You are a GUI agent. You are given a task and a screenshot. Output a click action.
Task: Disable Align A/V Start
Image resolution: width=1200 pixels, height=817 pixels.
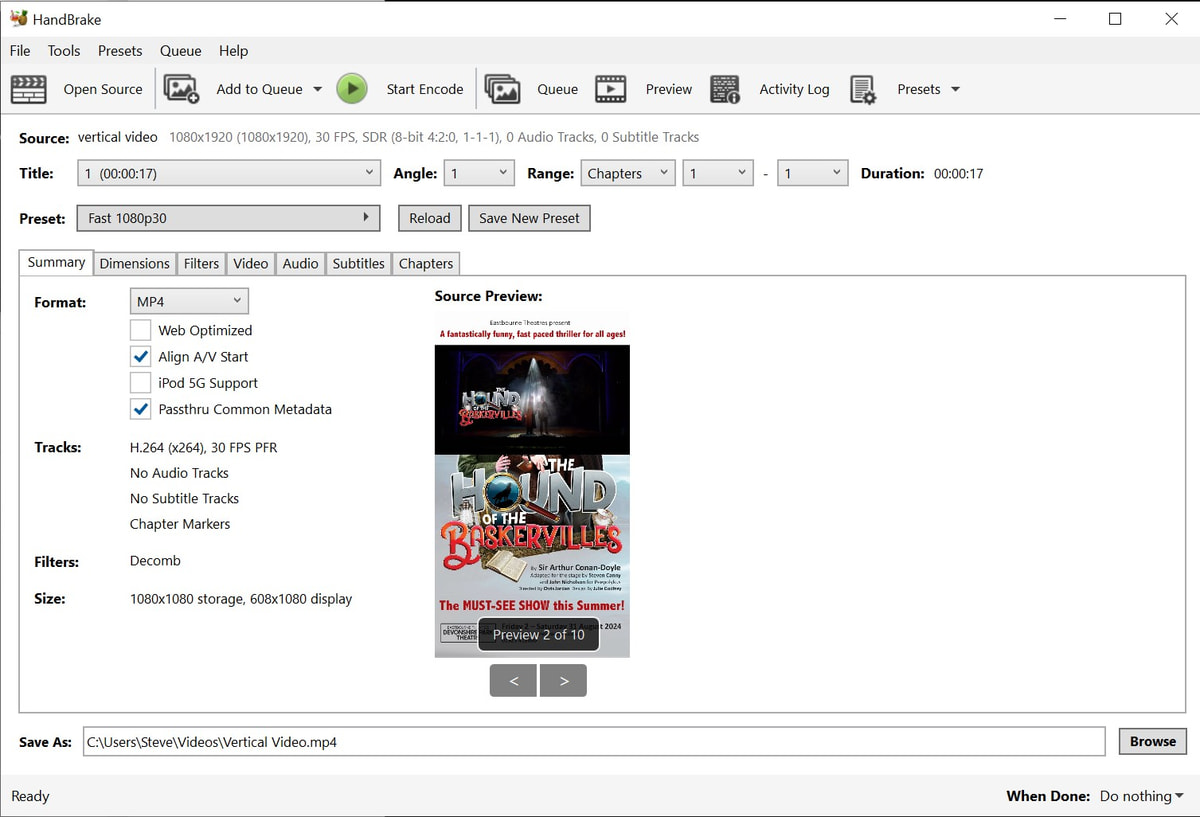click(x=140, y=356)
